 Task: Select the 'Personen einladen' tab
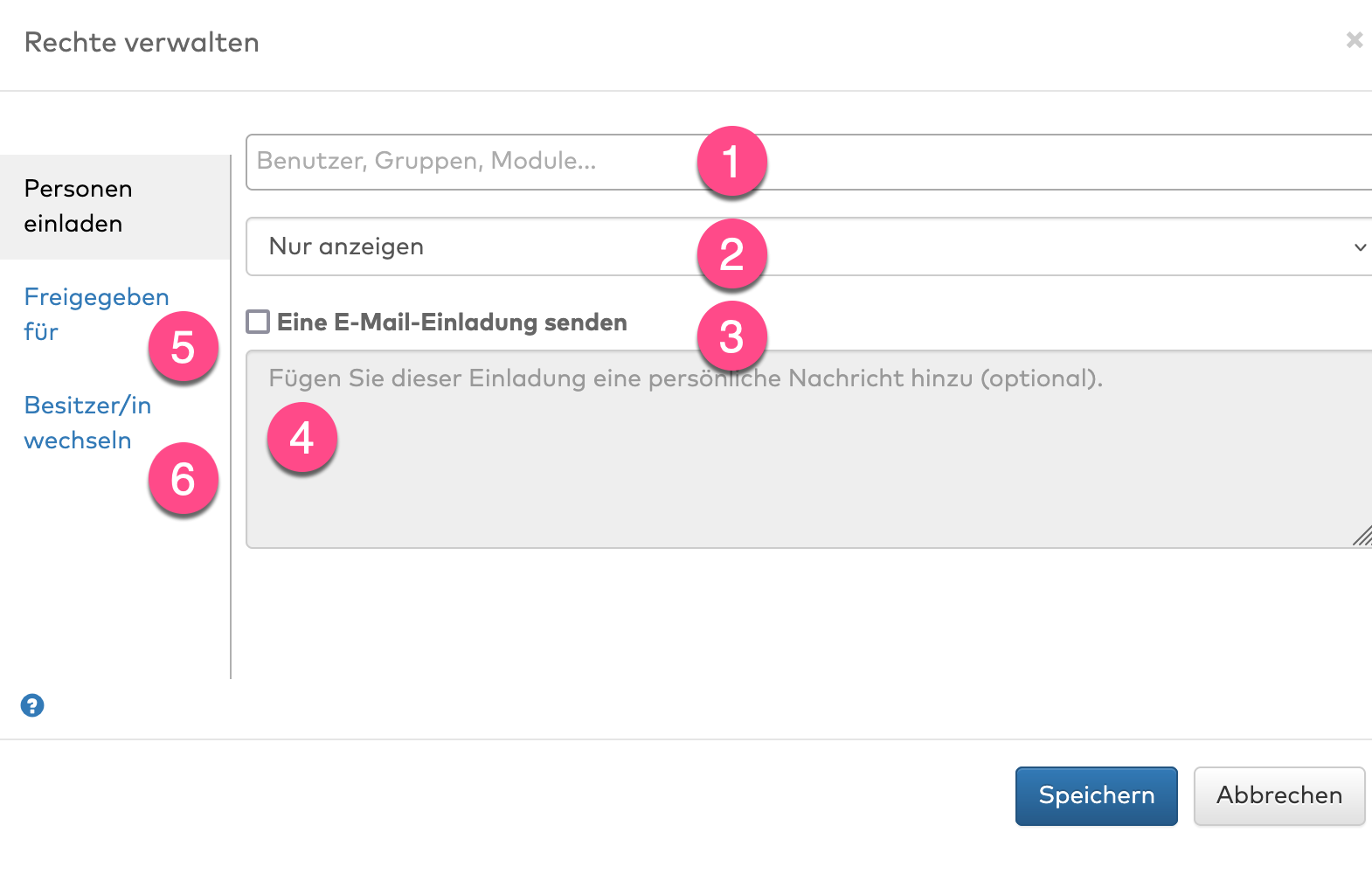(x=79, y=206)
